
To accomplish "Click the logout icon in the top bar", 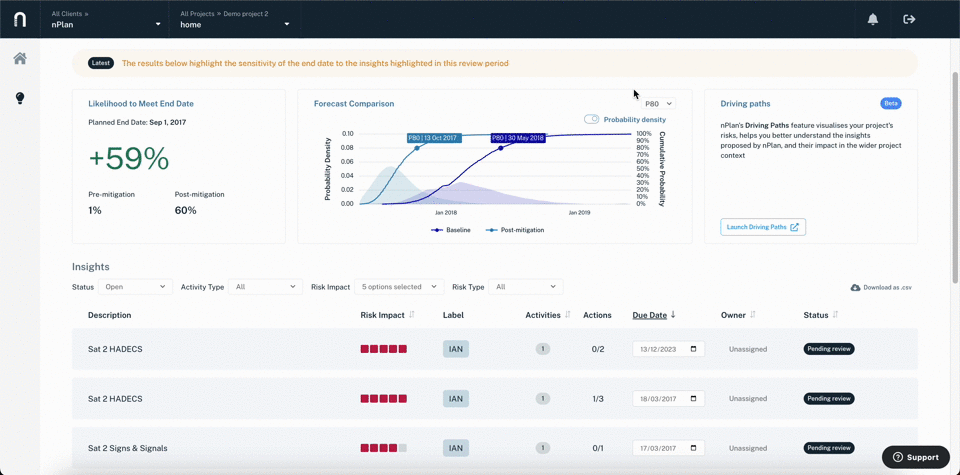I will (x=909, y=19).
